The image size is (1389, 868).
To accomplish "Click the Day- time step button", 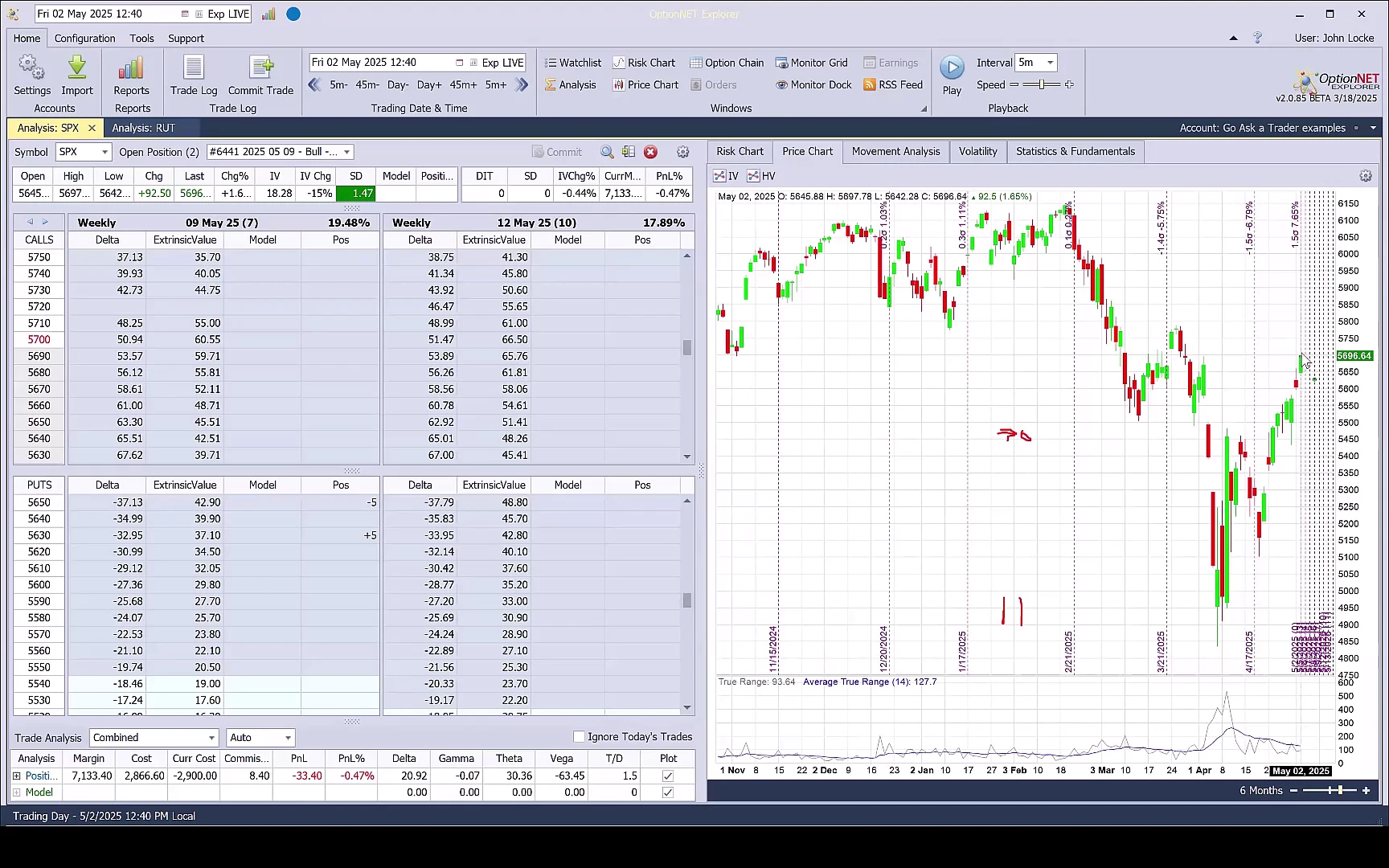I will point(398,84).
